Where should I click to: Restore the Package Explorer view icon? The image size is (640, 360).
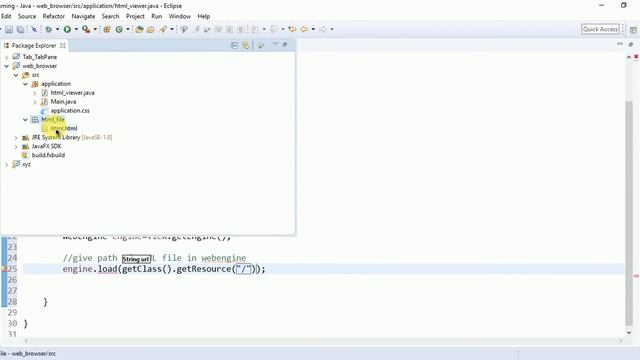coord(285,44)
